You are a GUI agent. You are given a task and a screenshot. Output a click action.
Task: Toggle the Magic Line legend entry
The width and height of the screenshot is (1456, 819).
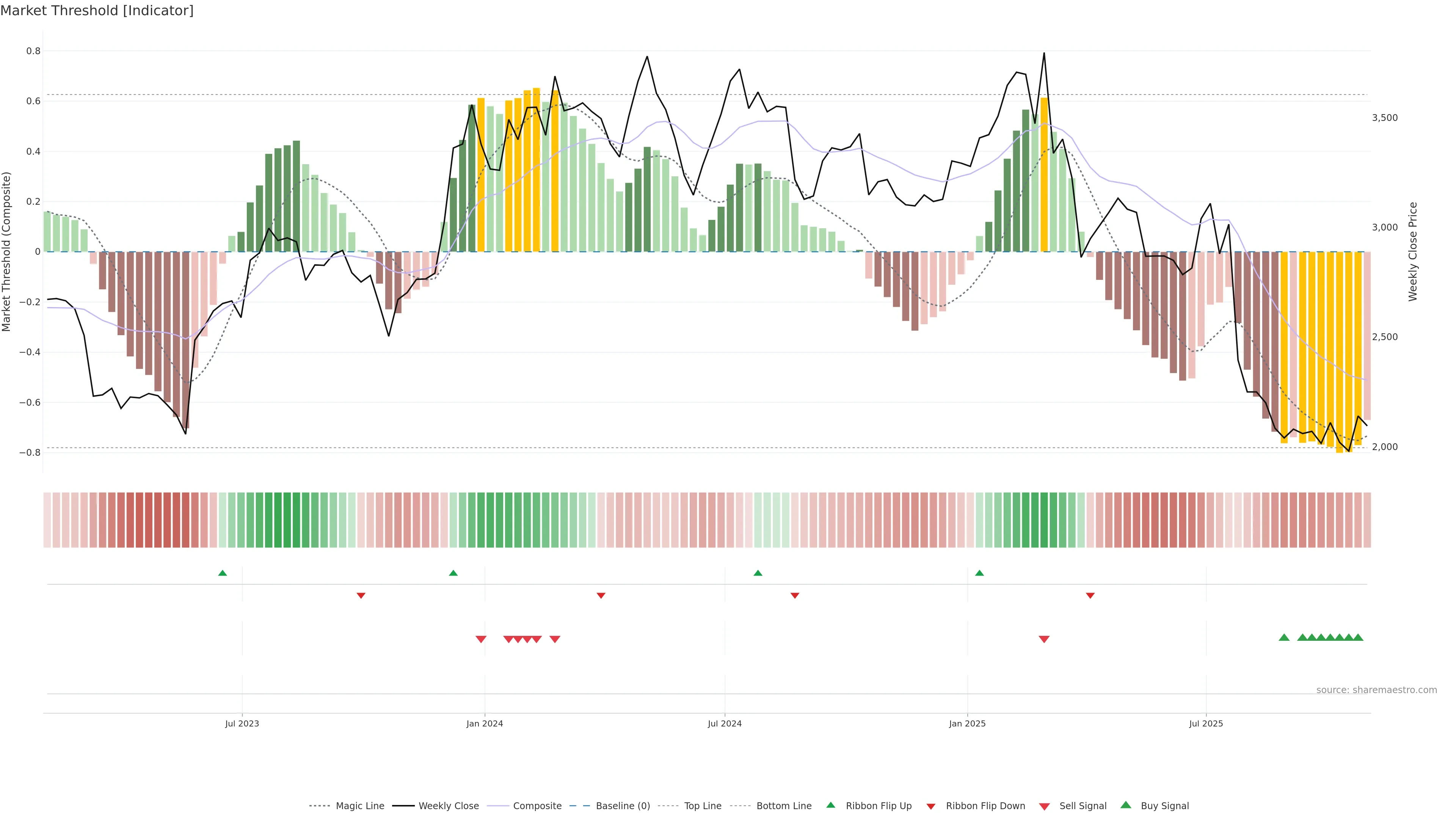click(359, 806)
